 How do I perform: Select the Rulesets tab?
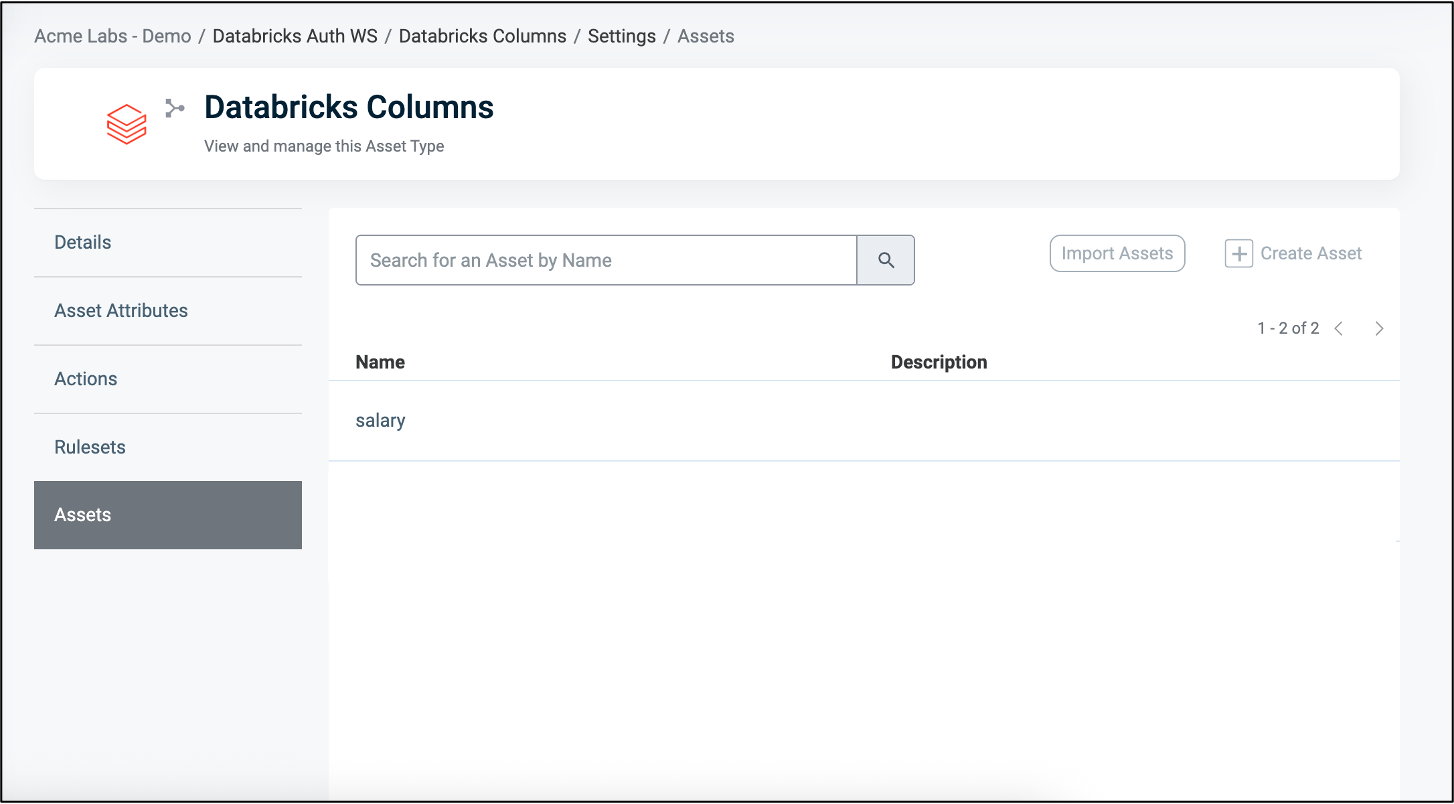pos(168,447)
